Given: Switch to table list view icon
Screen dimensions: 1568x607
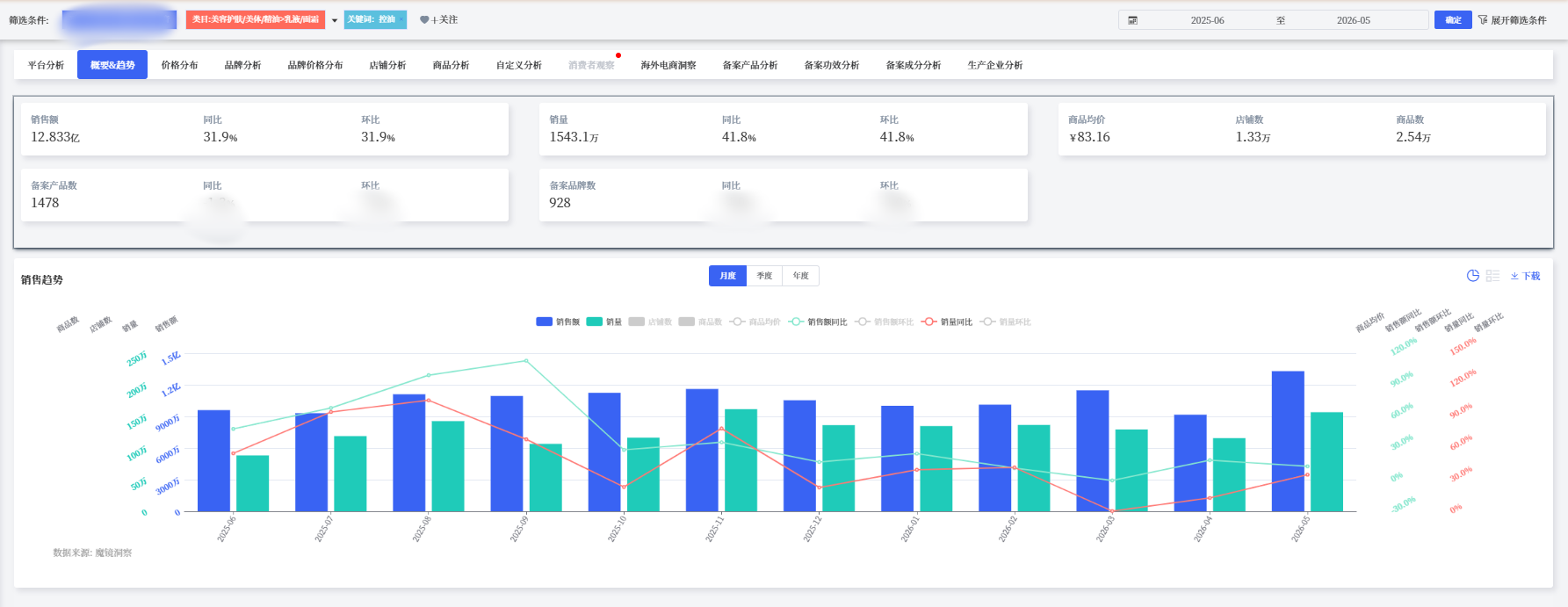Looking at the screenshot, I should [1492, 276].
